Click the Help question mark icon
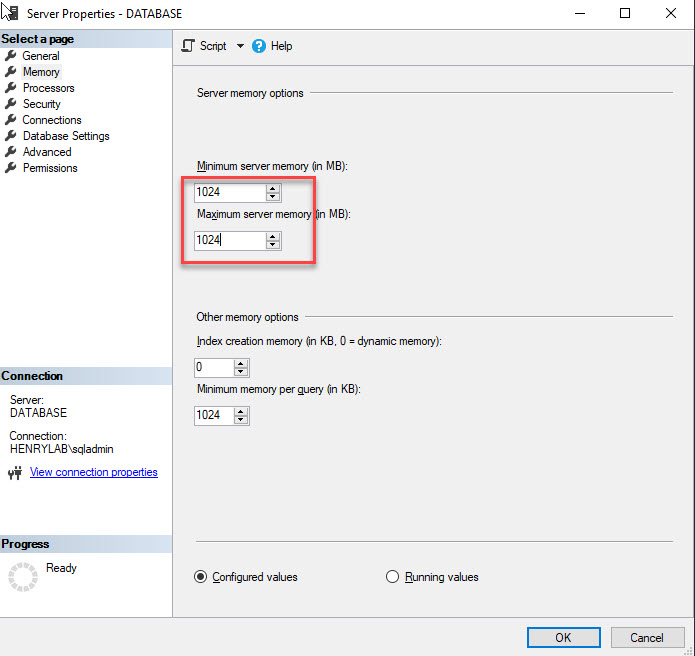Screen dimensions: 695x656 (x=259, y=46)
